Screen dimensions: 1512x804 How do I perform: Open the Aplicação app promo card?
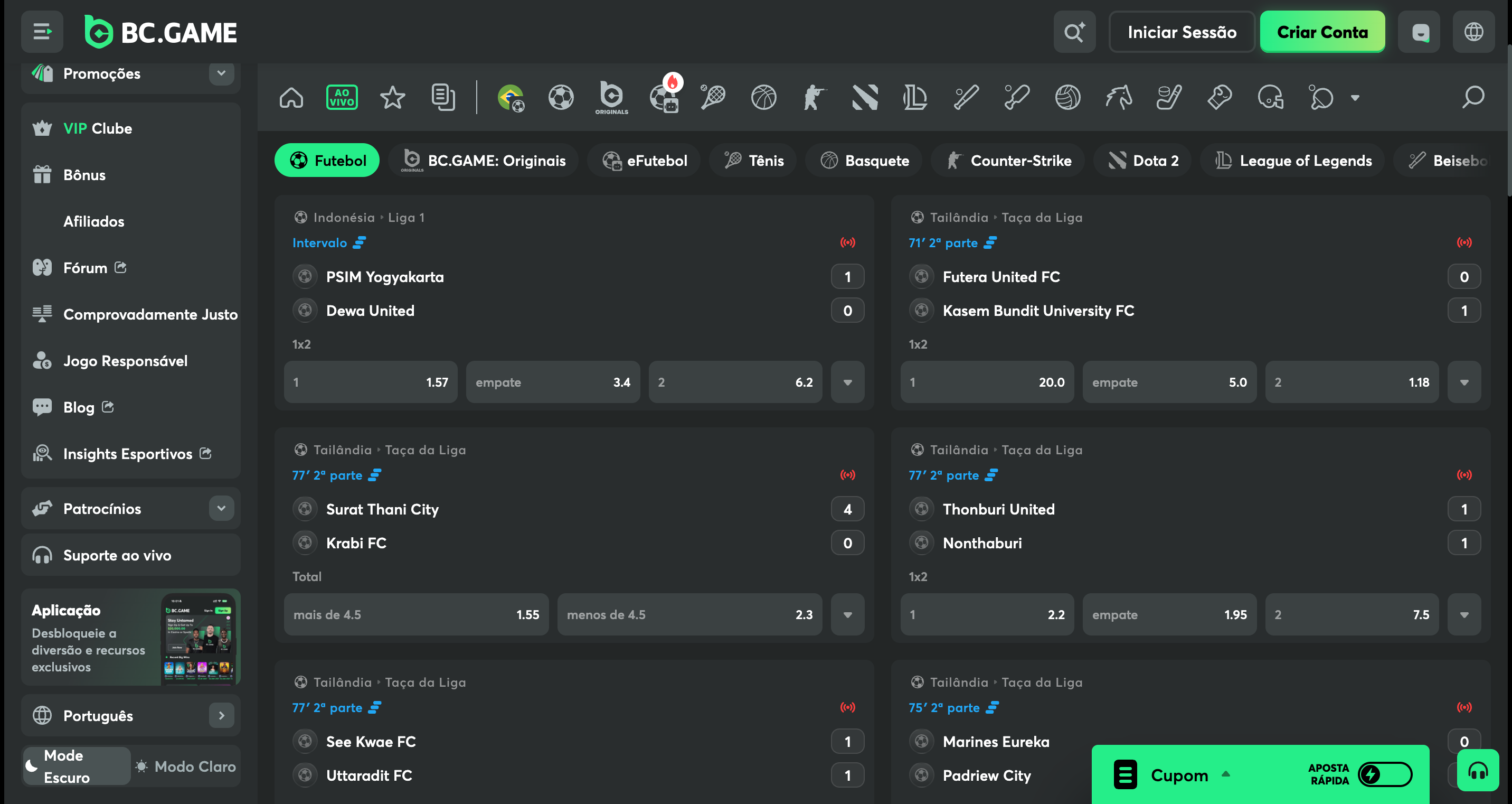pos(130,637)
